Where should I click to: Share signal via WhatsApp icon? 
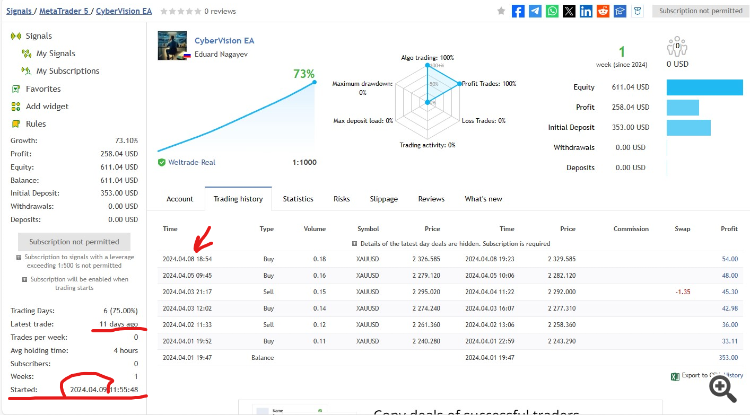(552, 11)
